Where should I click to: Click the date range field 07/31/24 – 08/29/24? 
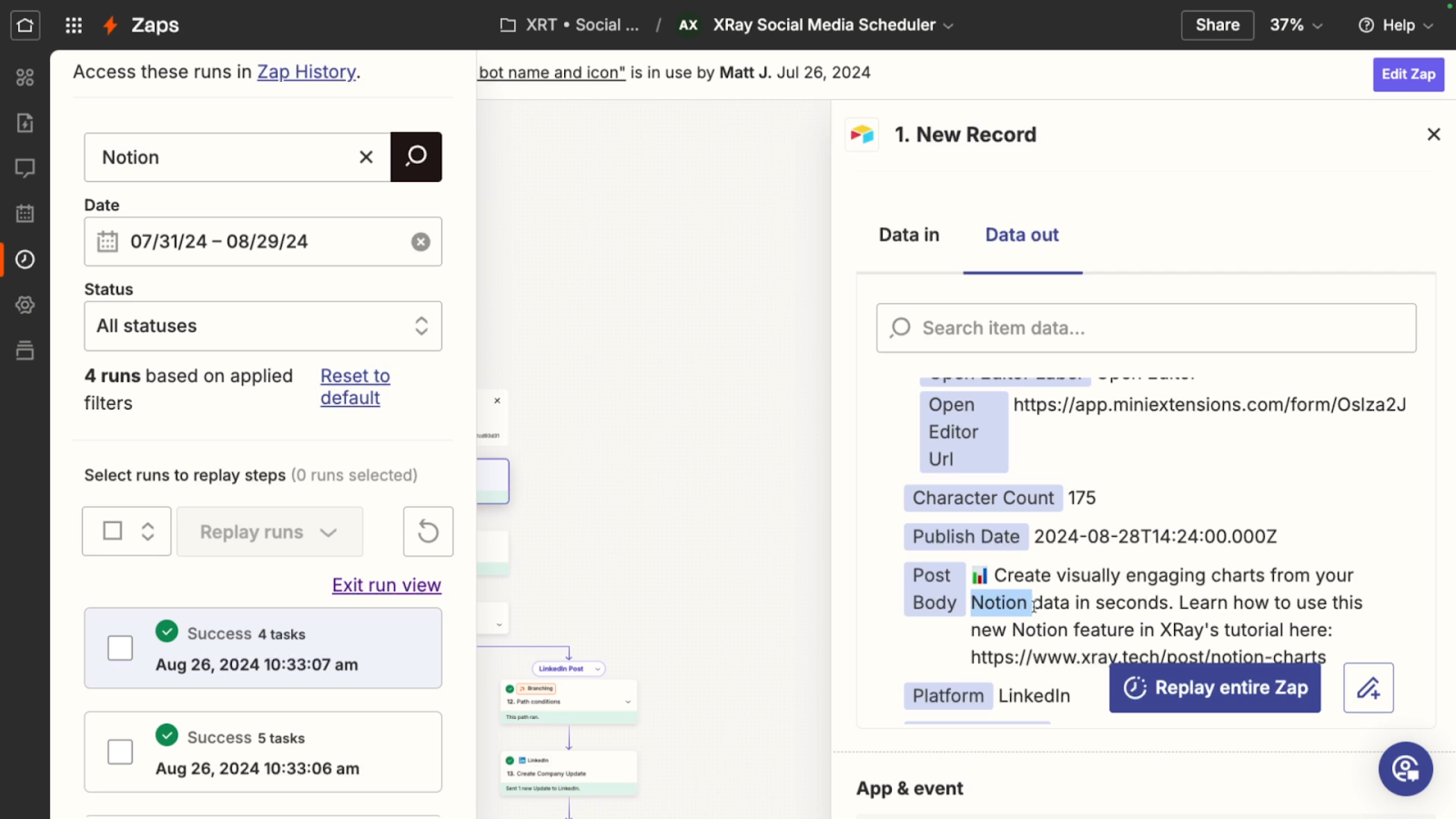pyautogui.click(x=263, y=242)
